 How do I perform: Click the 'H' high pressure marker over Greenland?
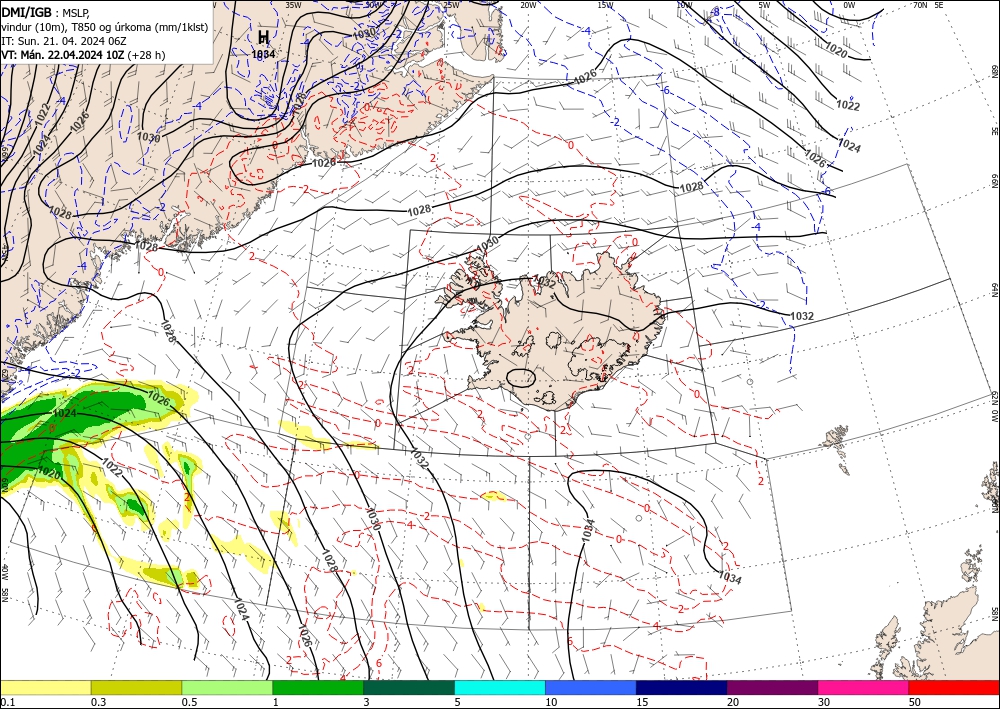coord(263,38)
